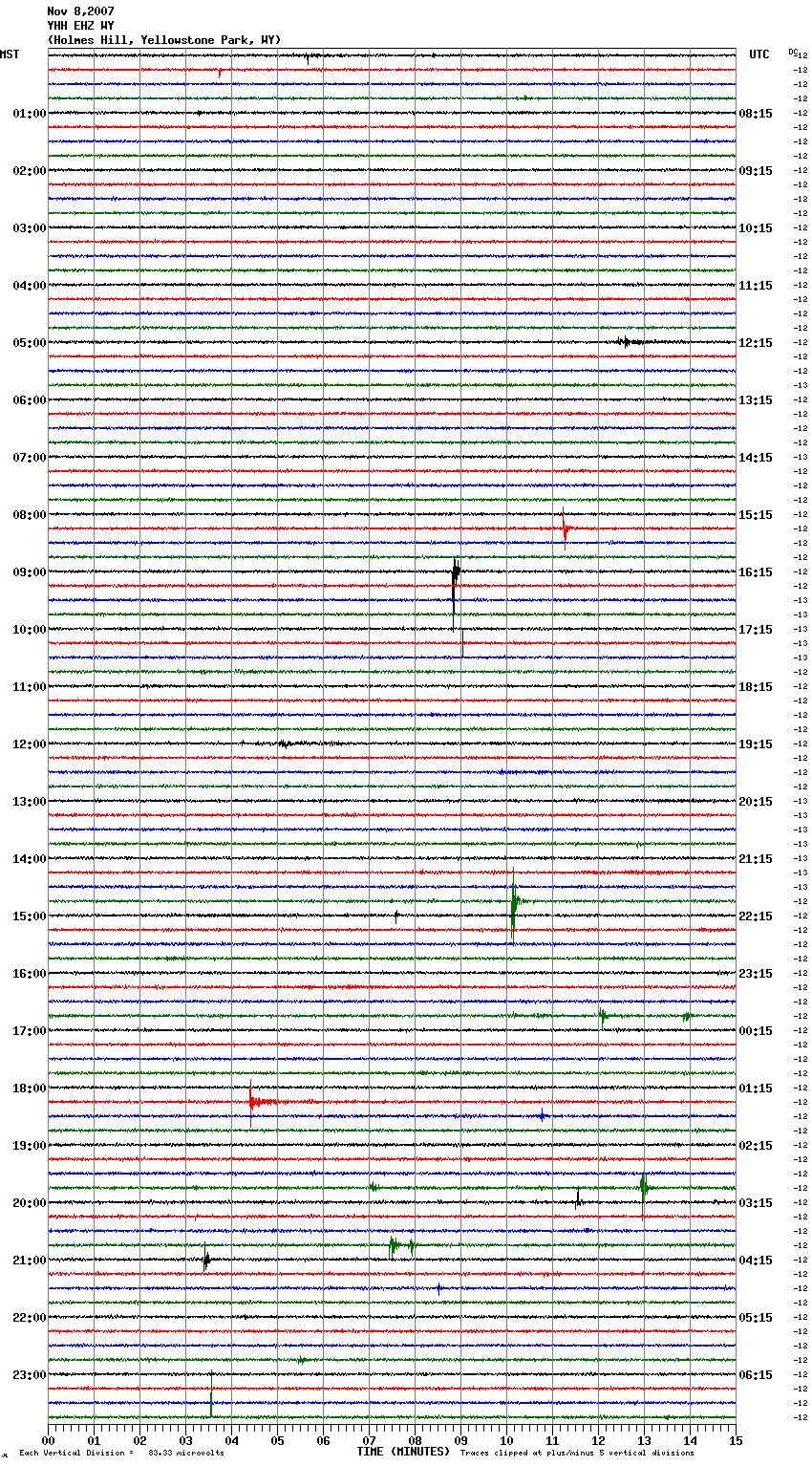Select the 08:00 MST hour label

[29, 515]
